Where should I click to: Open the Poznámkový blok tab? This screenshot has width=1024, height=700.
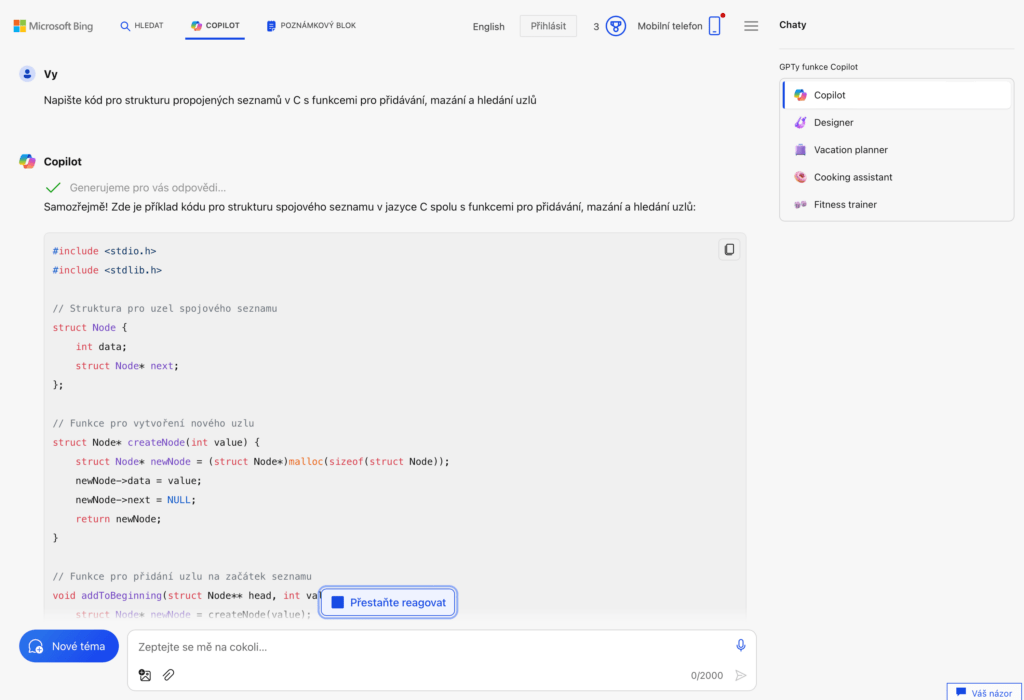(311, 26)
